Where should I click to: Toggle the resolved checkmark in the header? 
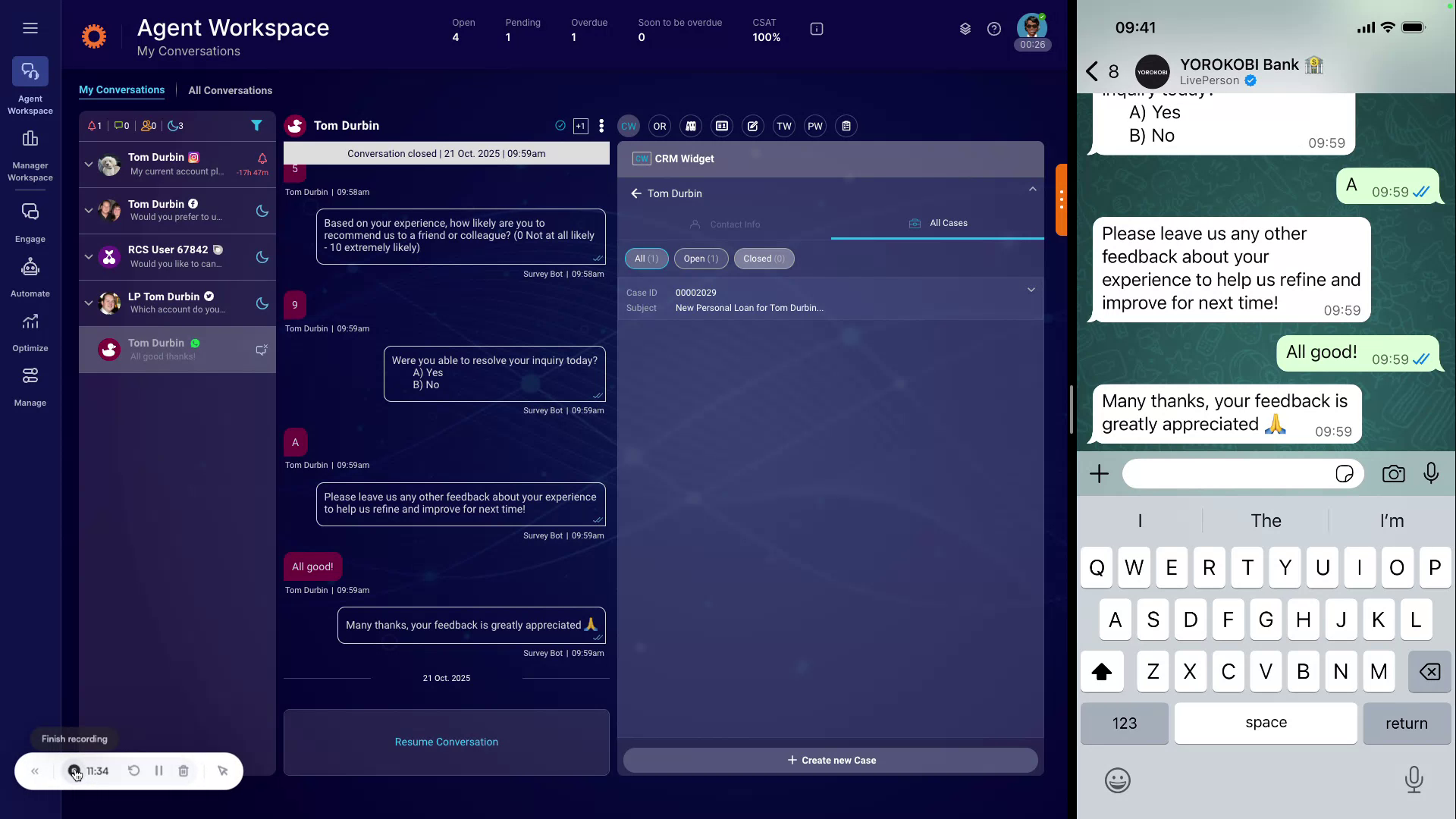[x=560, y=126]
